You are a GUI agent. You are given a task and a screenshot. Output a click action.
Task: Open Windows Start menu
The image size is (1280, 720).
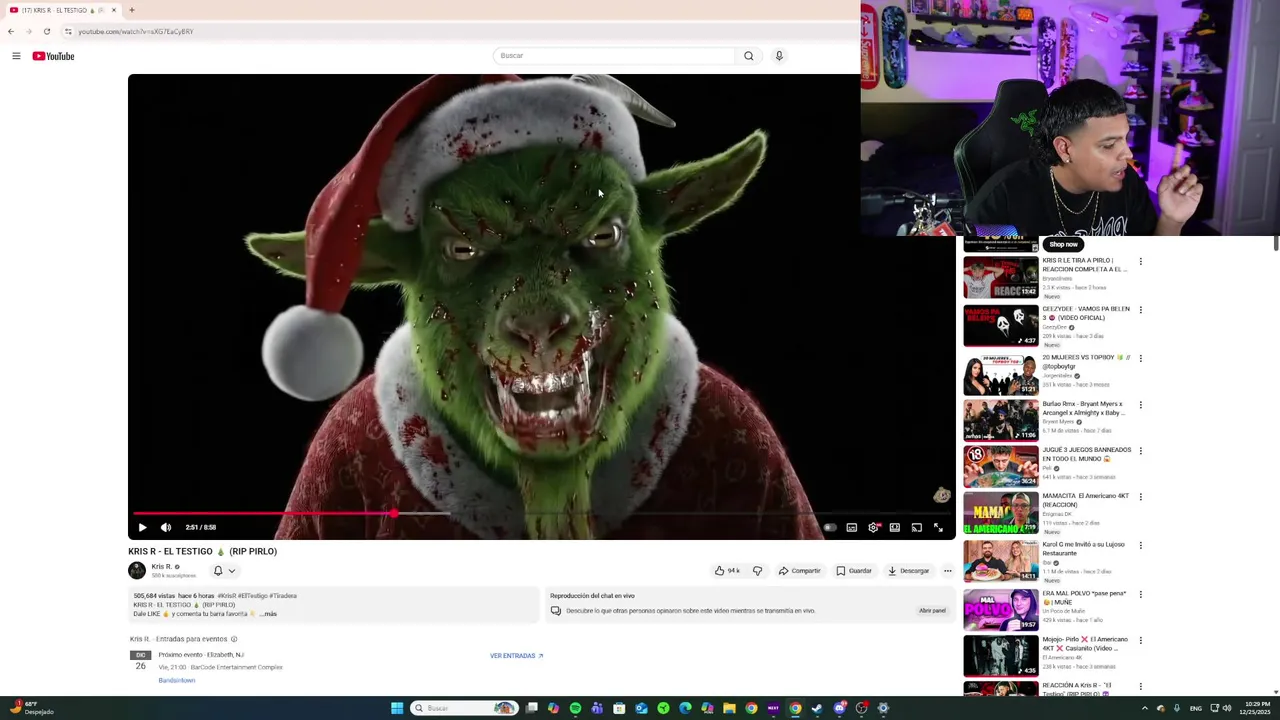coord(397,708)
